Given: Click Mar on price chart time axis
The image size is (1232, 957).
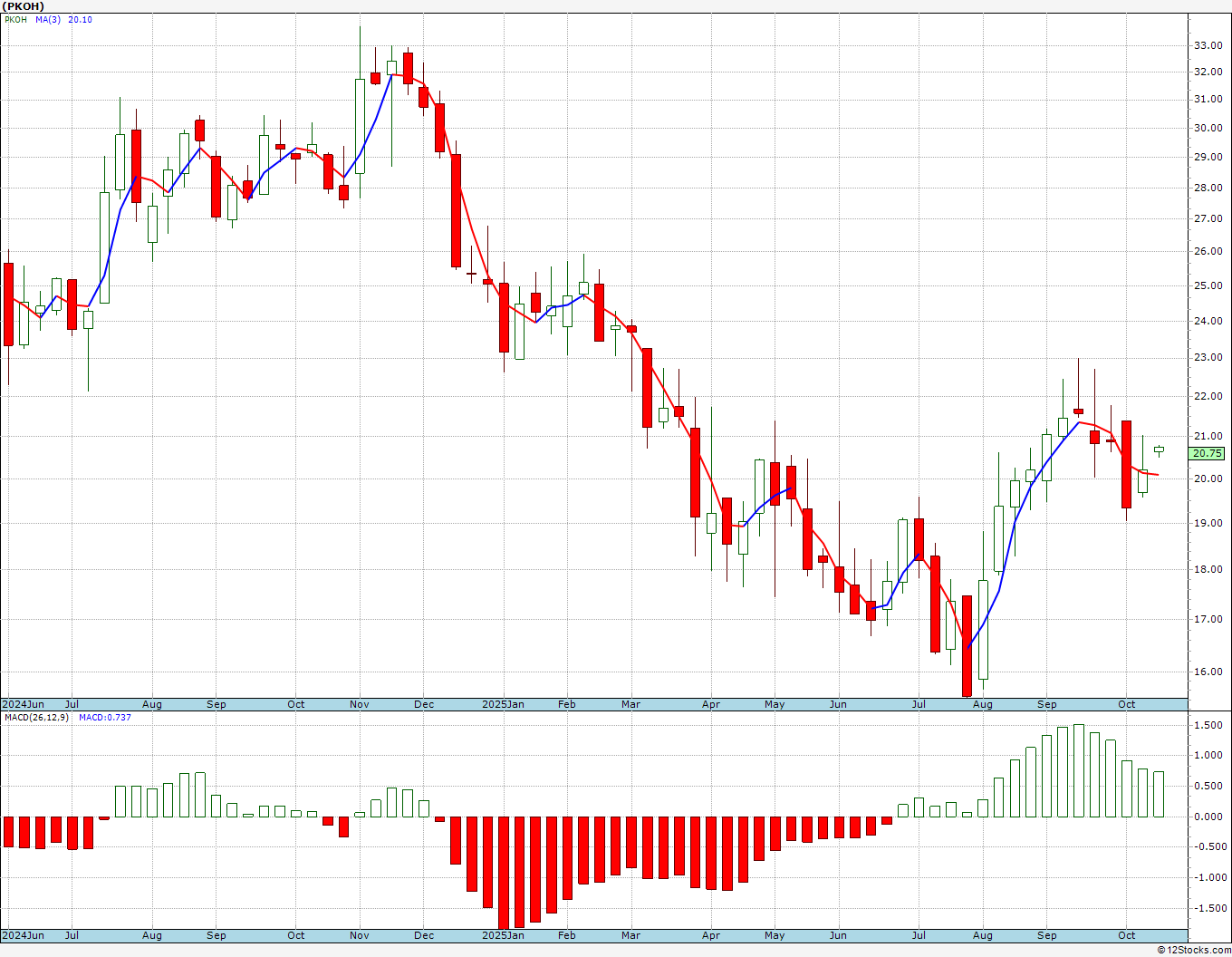Looking at the screenshot, I should (630, 704).
